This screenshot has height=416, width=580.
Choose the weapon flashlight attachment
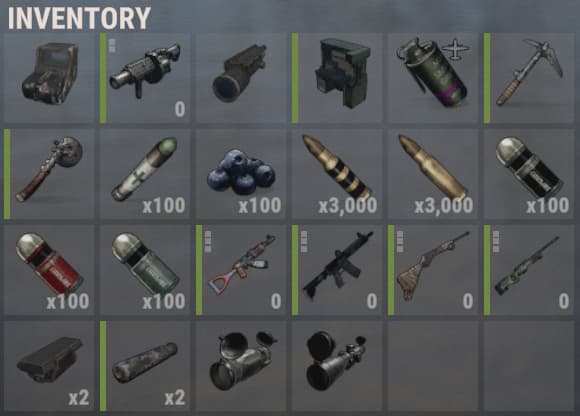241,78
